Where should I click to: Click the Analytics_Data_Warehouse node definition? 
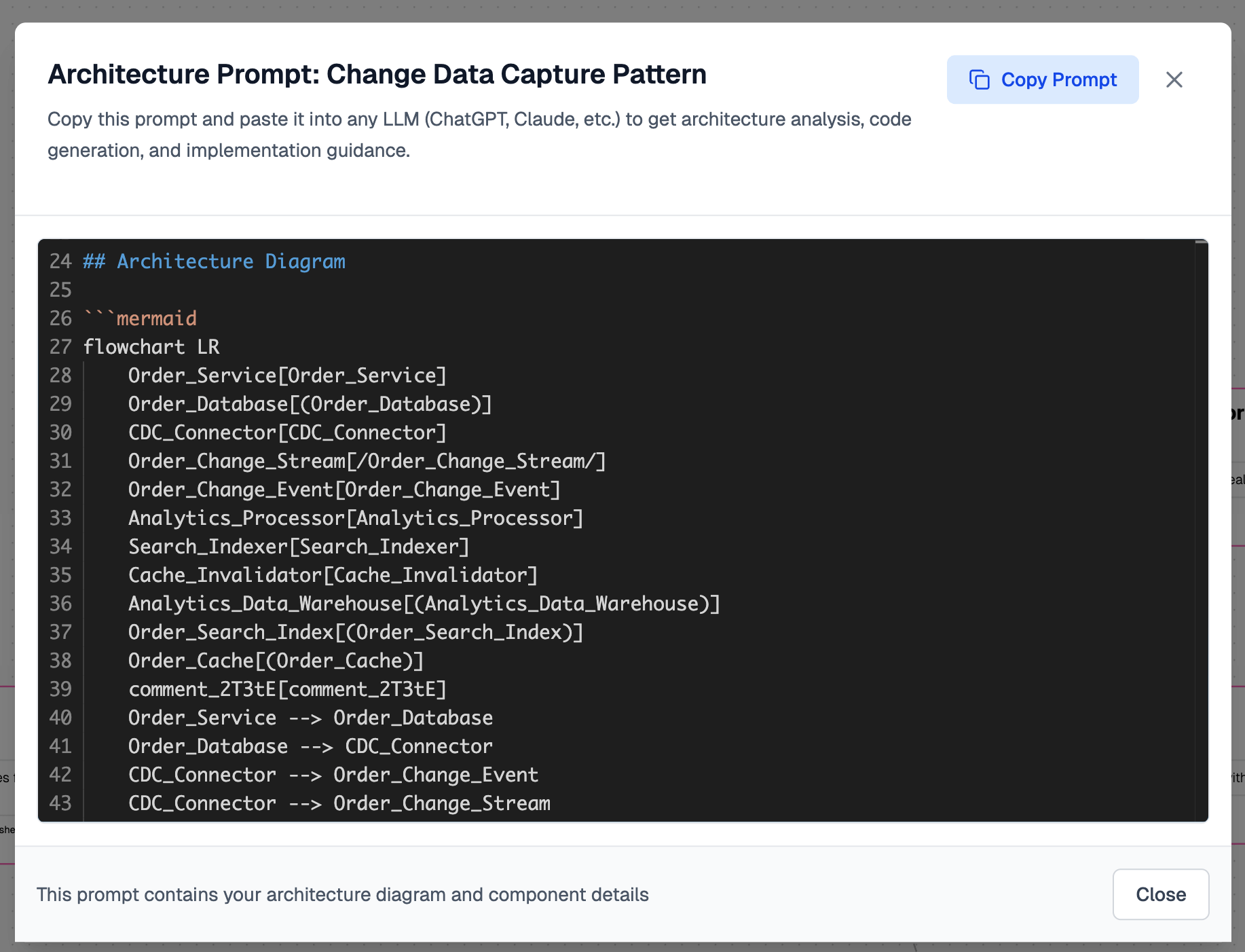[424, 604]
